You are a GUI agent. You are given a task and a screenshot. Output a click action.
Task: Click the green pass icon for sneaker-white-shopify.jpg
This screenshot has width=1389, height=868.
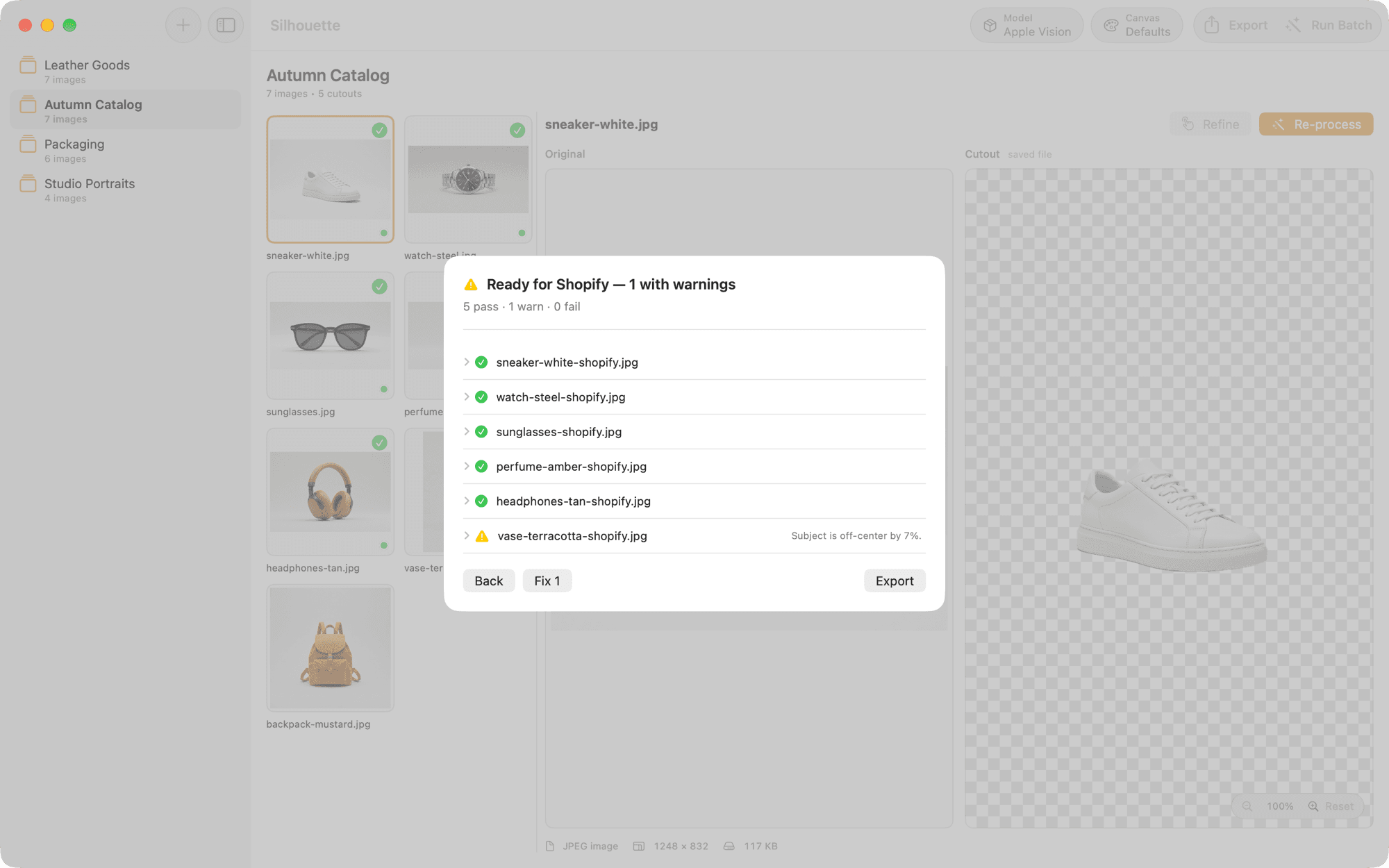pyautogui.click(x=481, y=362)
